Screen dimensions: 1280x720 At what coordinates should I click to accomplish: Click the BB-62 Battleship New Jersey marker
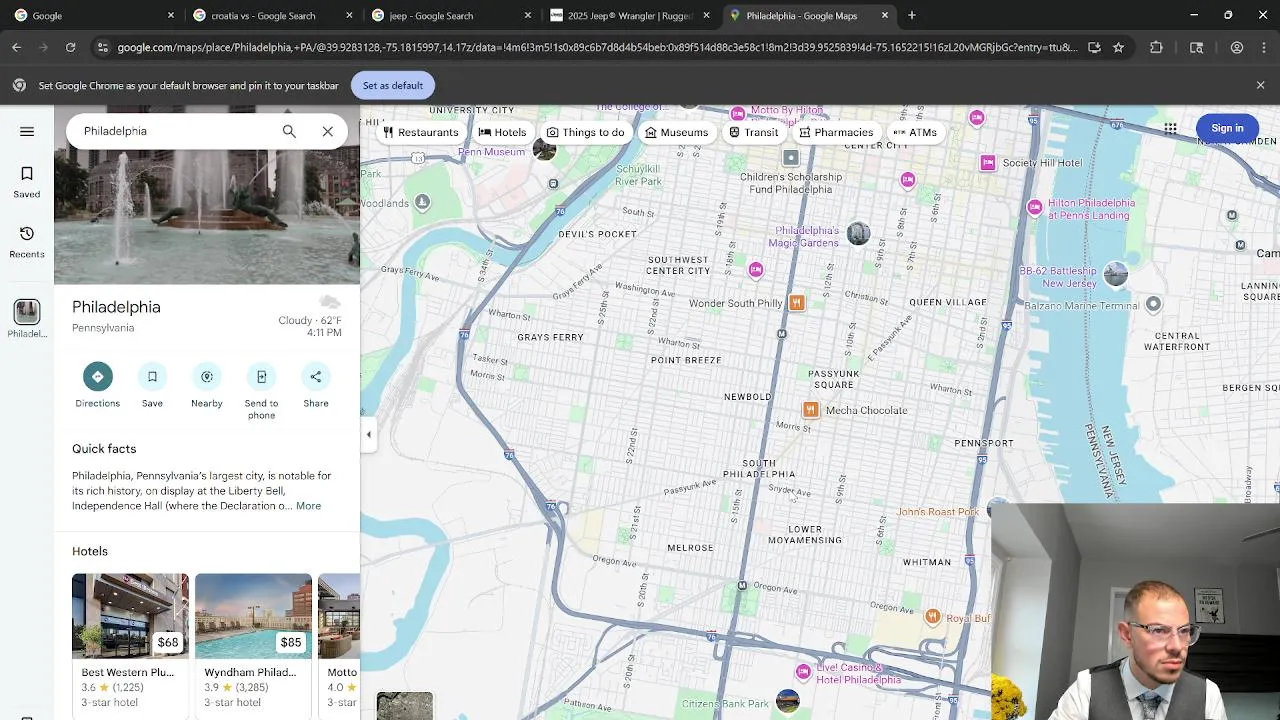click(x=1116, y=273)
